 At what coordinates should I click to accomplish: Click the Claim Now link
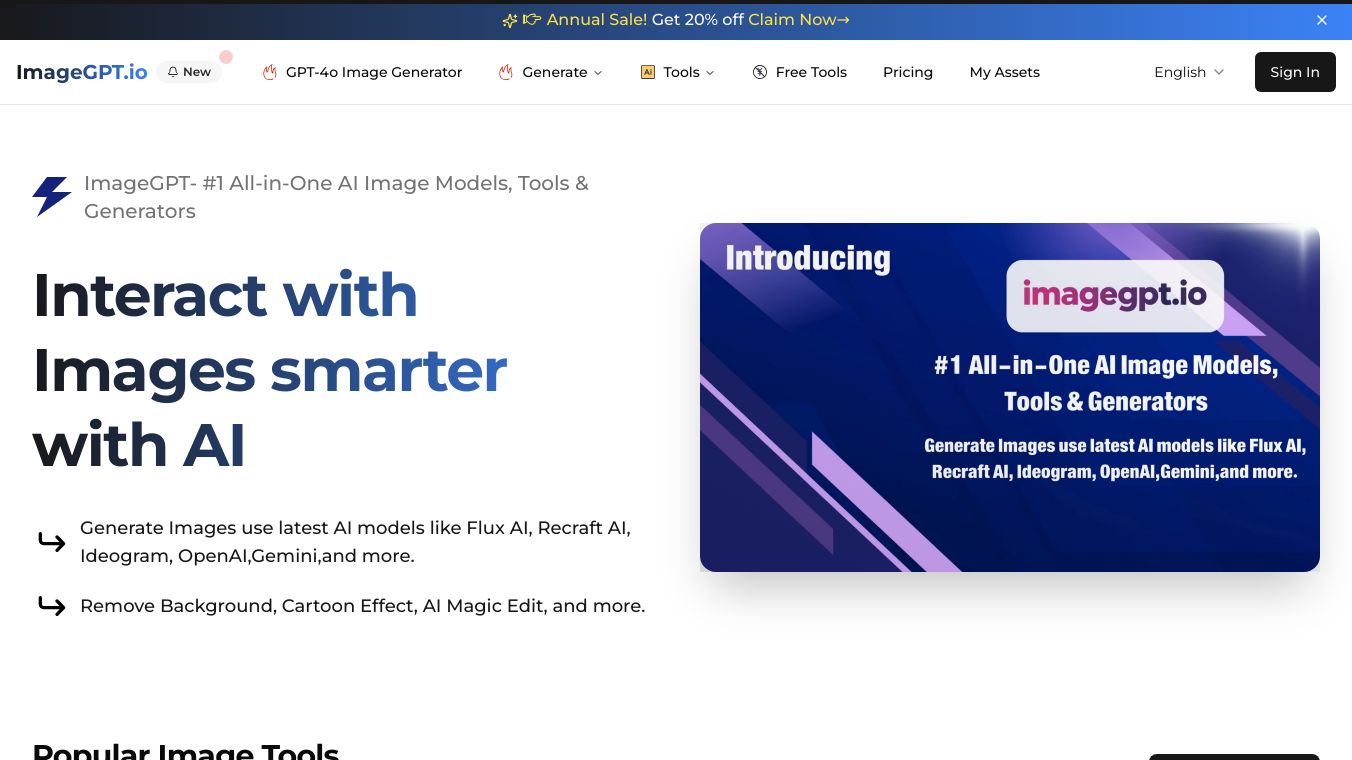click(799, 20)
